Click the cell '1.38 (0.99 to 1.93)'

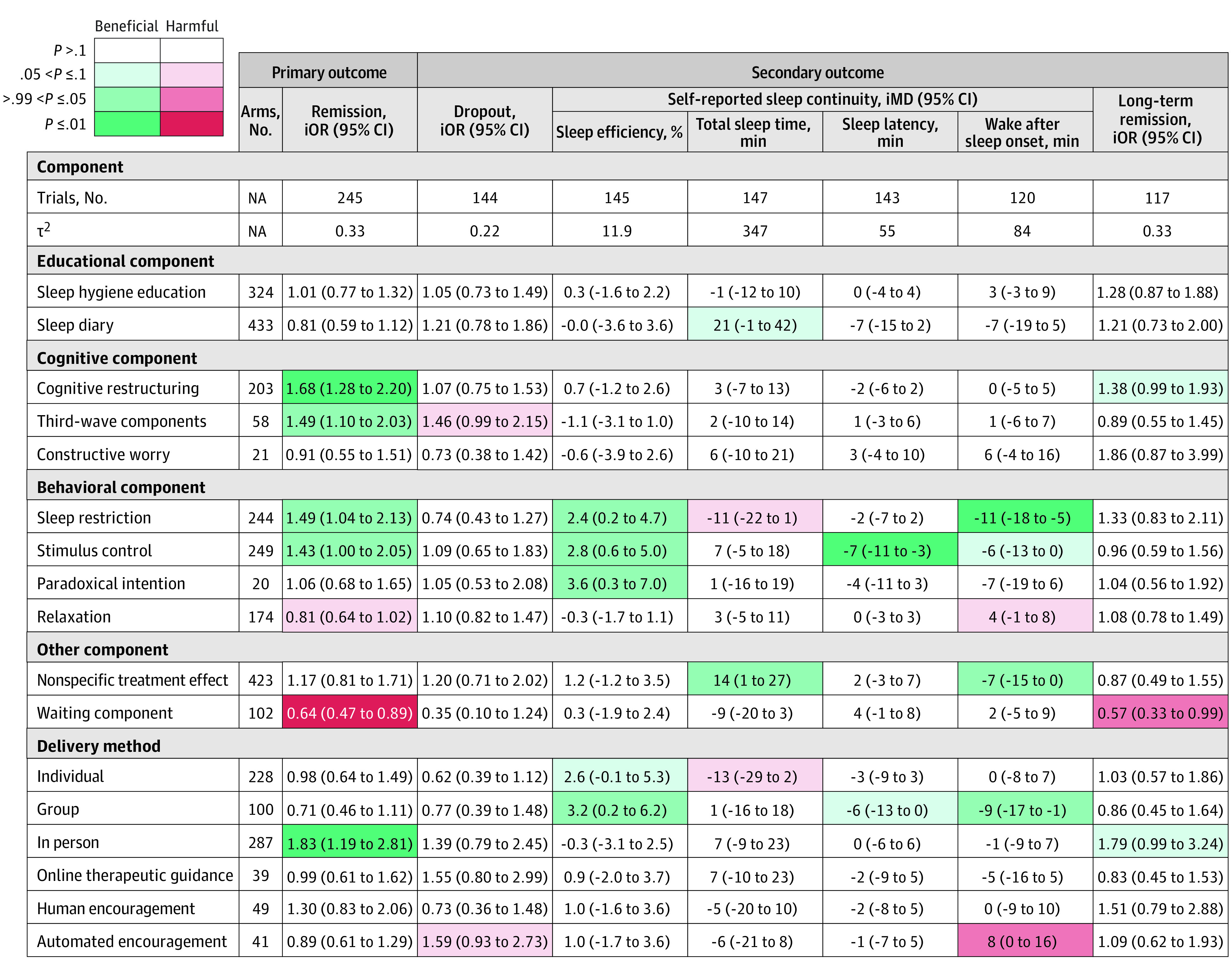pyautogui.click(x=1160, y=388)
